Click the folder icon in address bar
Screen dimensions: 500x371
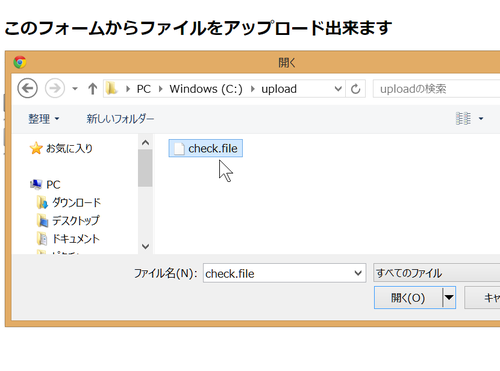(x=112, y=89)
